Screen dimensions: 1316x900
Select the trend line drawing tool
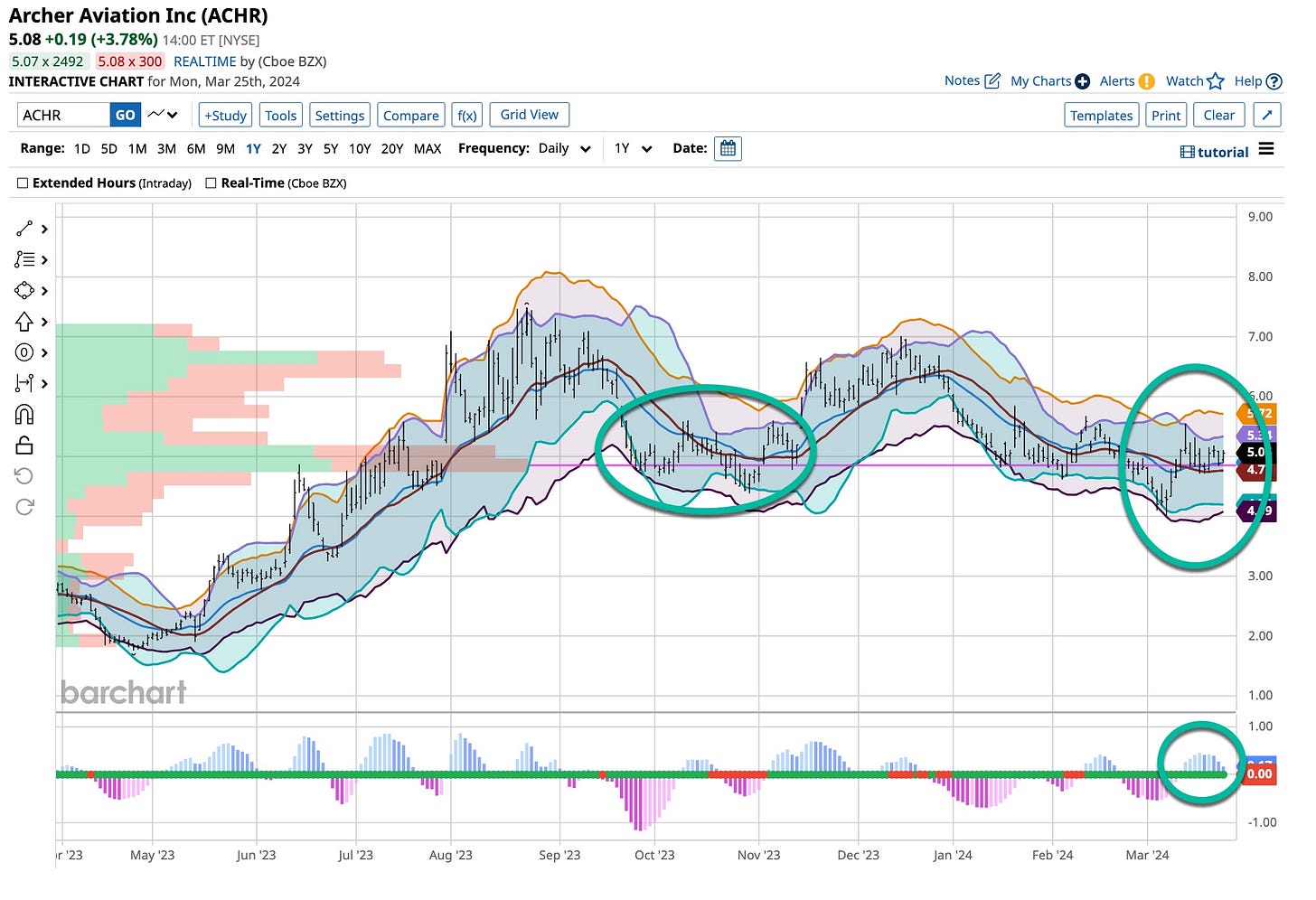pyautogui.click(x=24, y=229)
